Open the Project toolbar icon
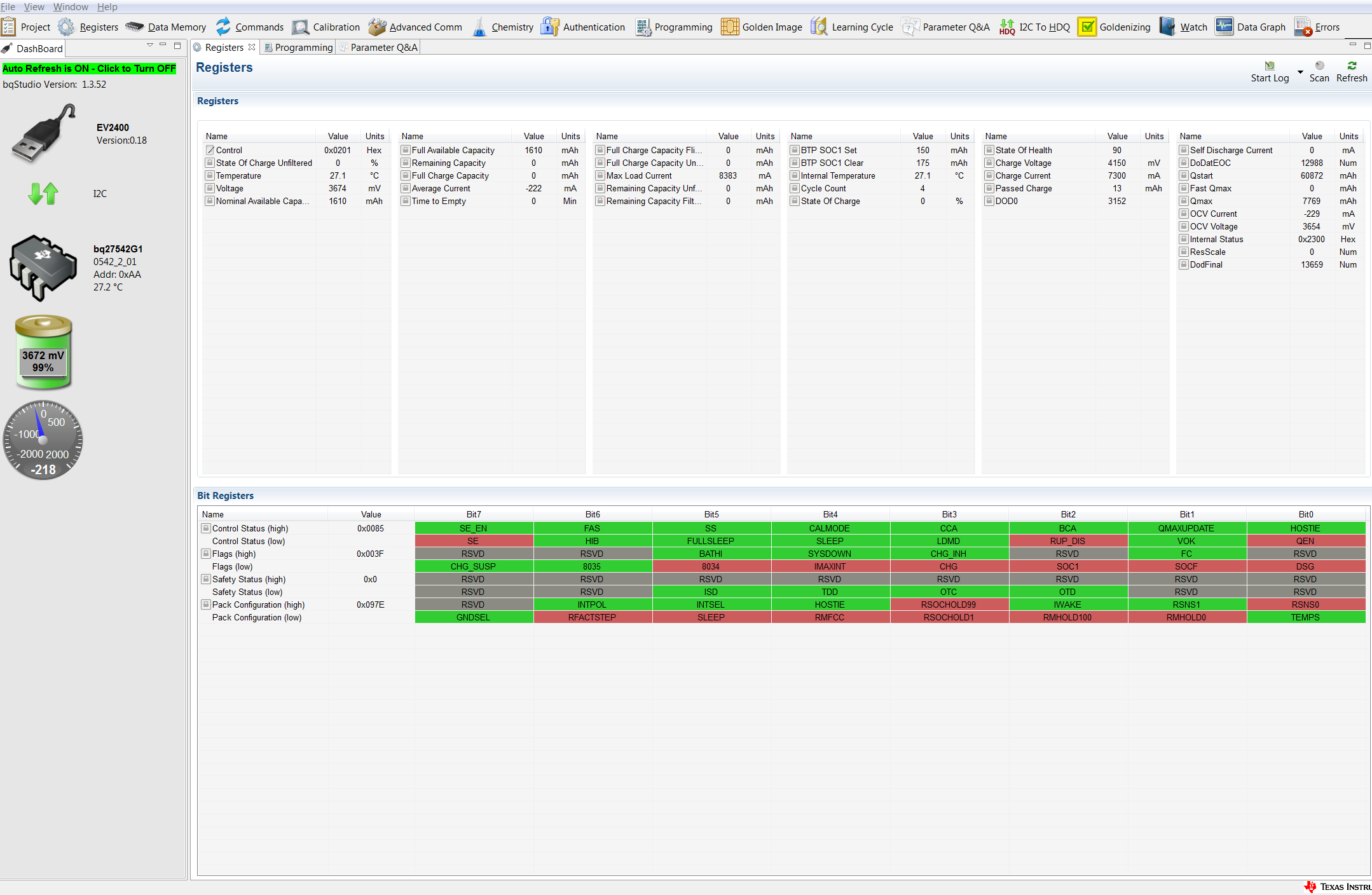Viewport: 1372px width, 895px height. [9, 27]
